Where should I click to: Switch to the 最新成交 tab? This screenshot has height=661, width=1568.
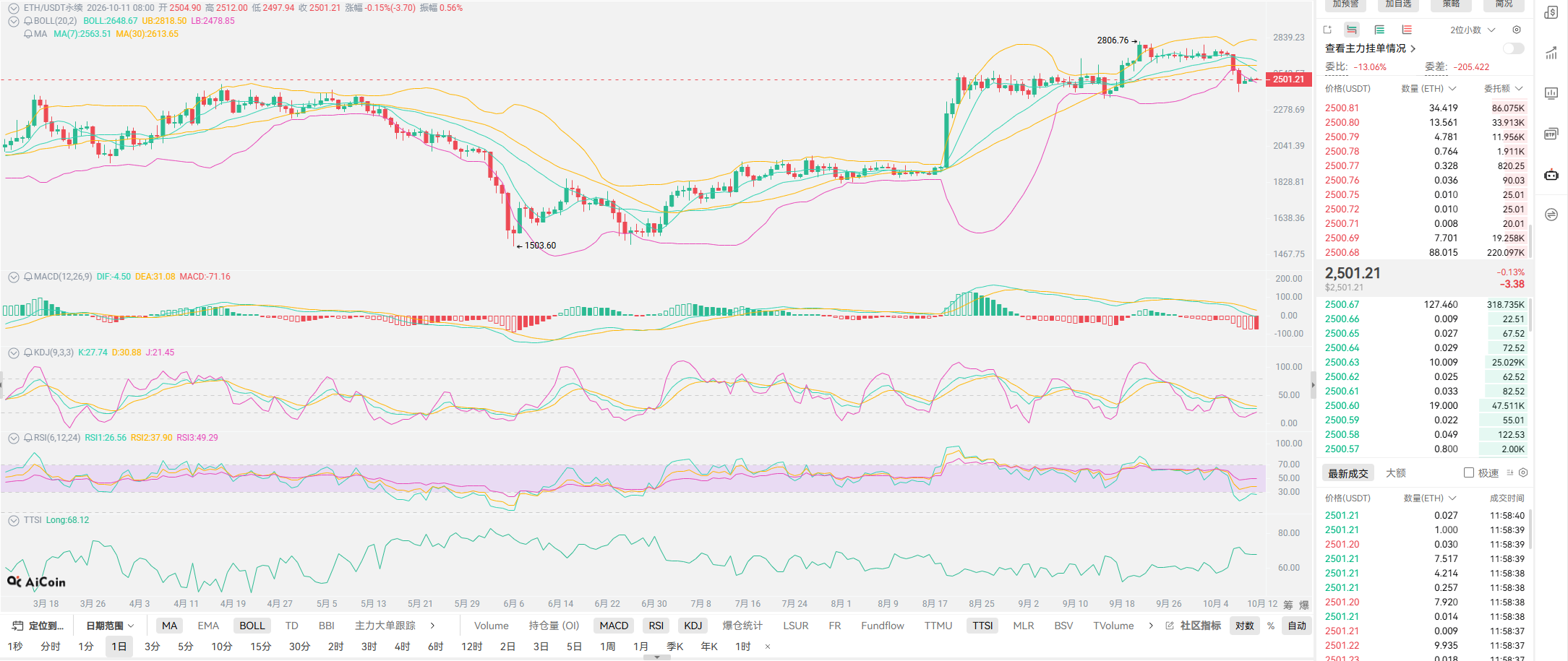pyautogui.click(x=1348, y=473)
